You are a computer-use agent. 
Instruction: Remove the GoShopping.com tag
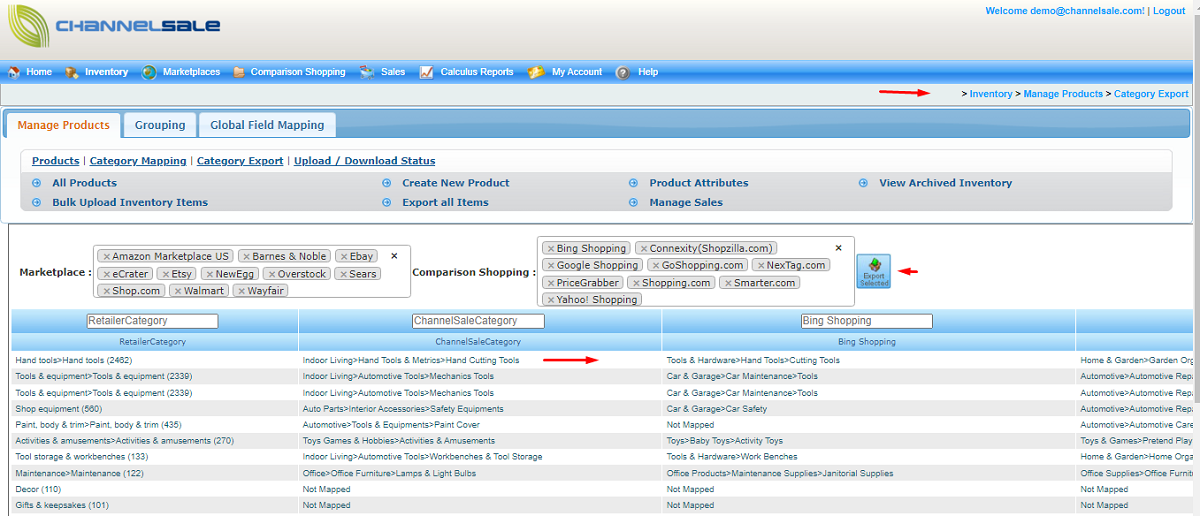coord(655,265)
